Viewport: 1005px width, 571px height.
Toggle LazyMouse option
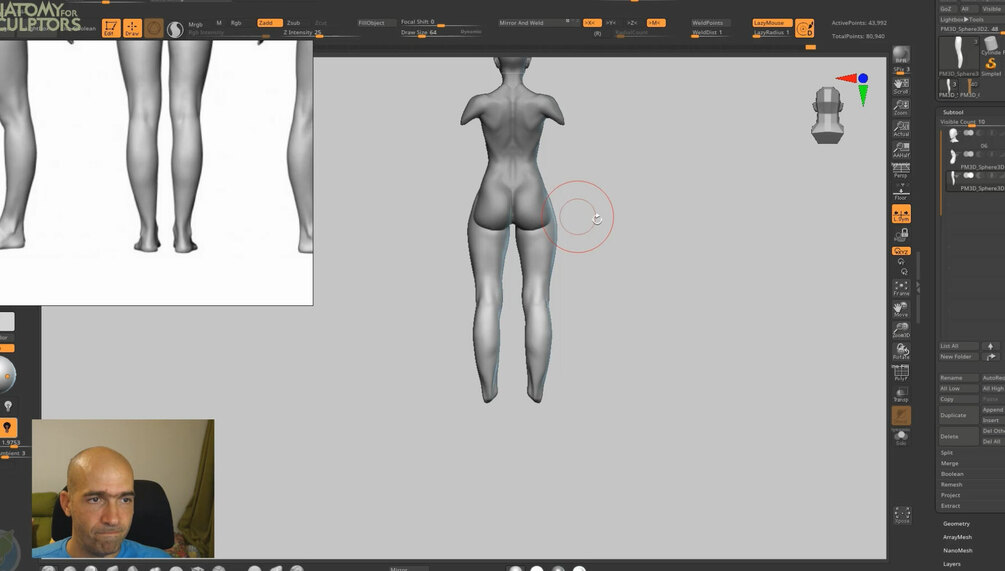[x=772, y=22]
